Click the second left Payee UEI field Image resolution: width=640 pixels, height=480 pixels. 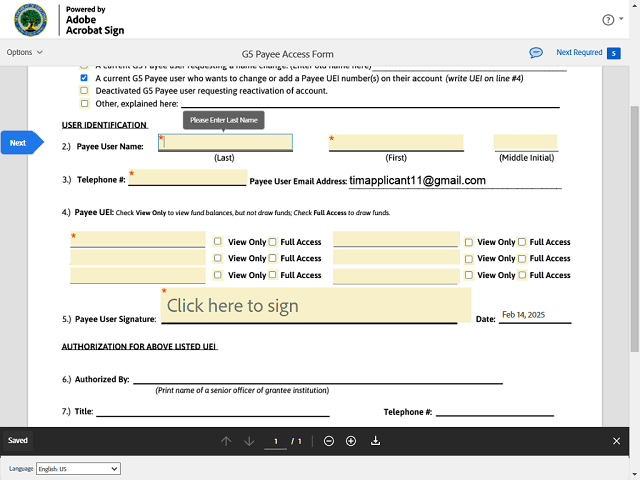coord(138,258)
